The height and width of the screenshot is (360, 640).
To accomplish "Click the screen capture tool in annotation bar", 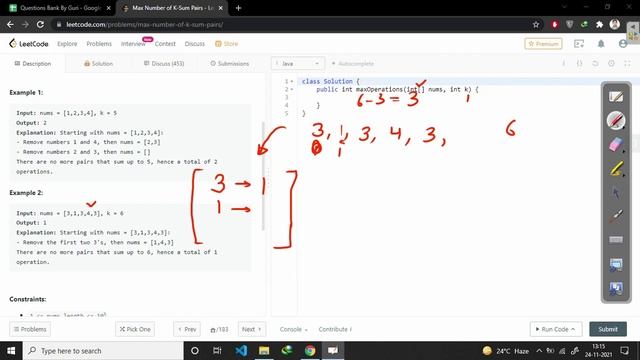I will click(x=616, y=264).
